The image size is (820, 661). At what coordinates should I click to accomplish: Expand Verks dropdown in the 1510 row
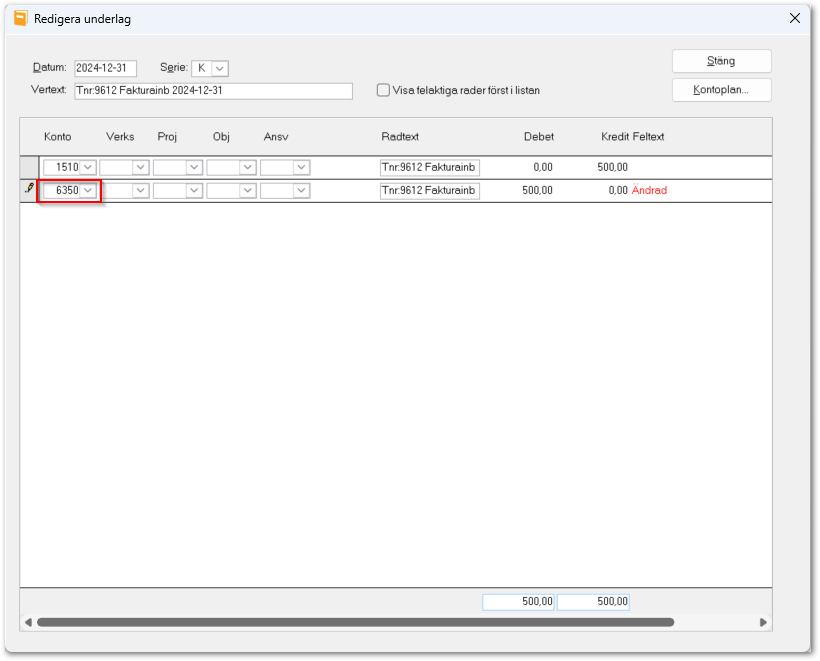click(140, 167)
